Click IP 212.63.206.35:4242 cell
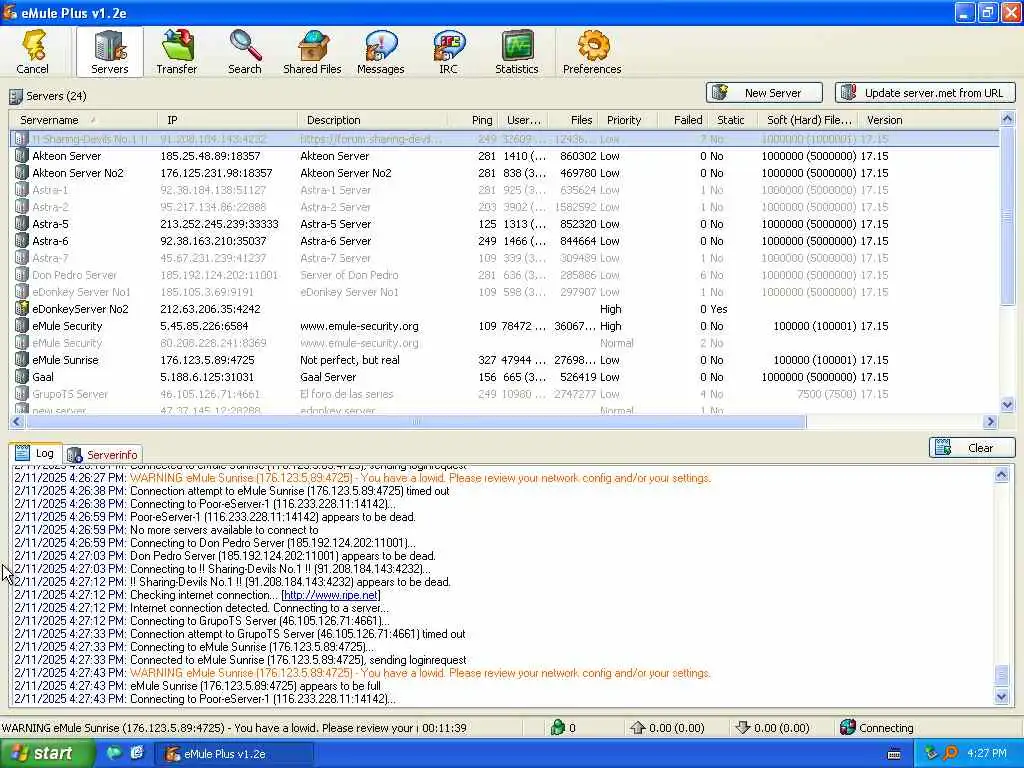The width and height of the screenshot is (1024, 768). pyautogui.click(x=210, y=309)
